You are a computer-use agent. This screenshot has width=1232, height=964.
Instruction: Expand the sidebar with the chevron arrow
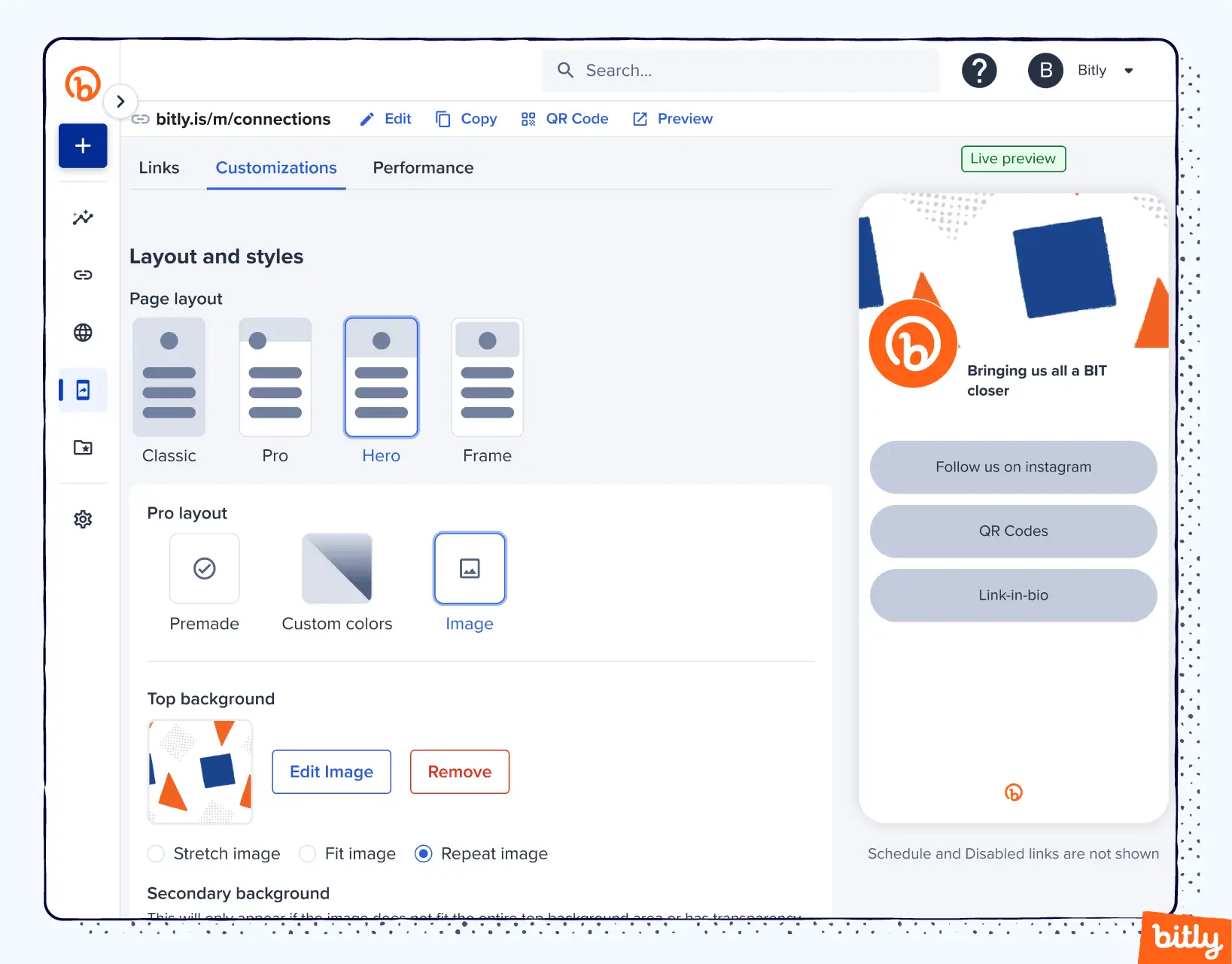coord(120,101)
